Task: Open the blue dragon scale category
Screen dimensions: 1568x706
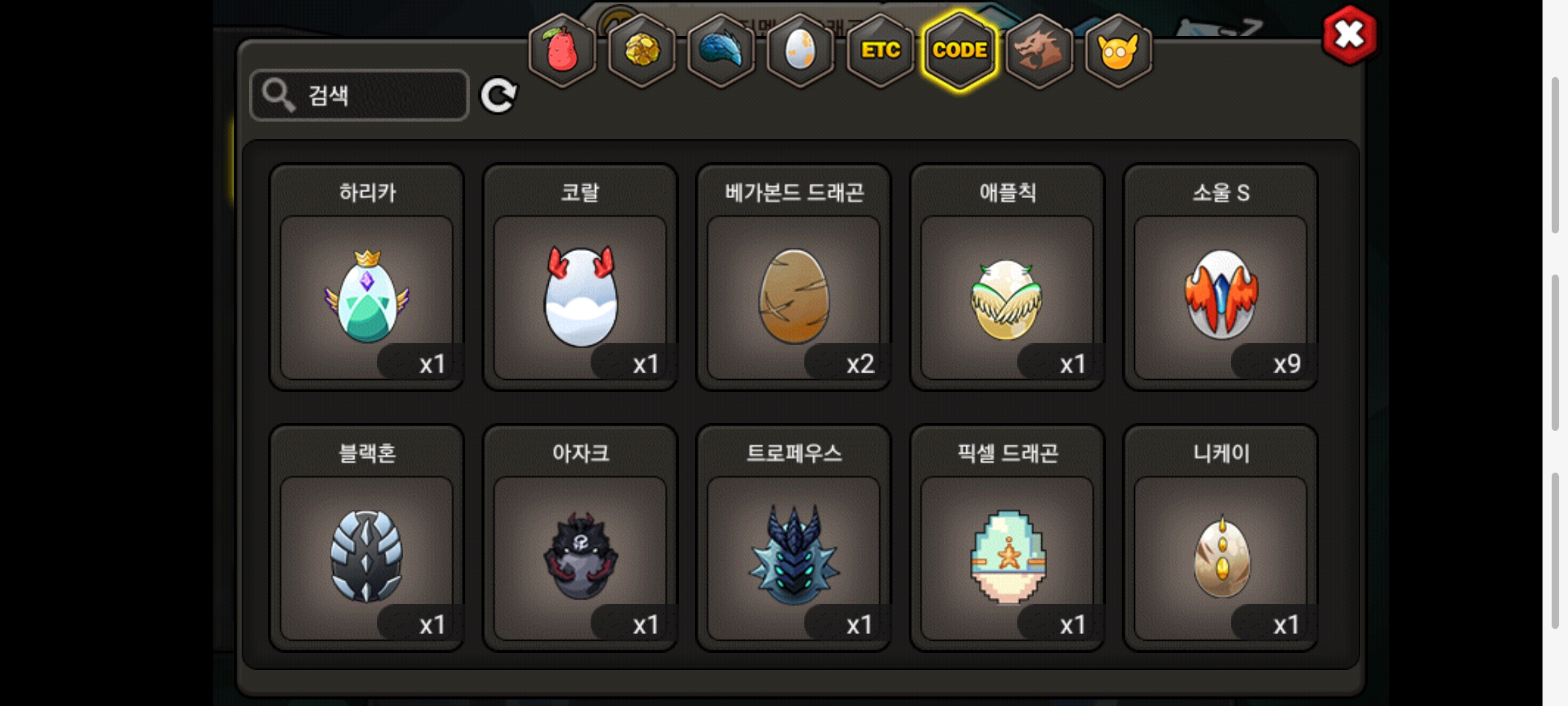Action: (x=721, y=51)
